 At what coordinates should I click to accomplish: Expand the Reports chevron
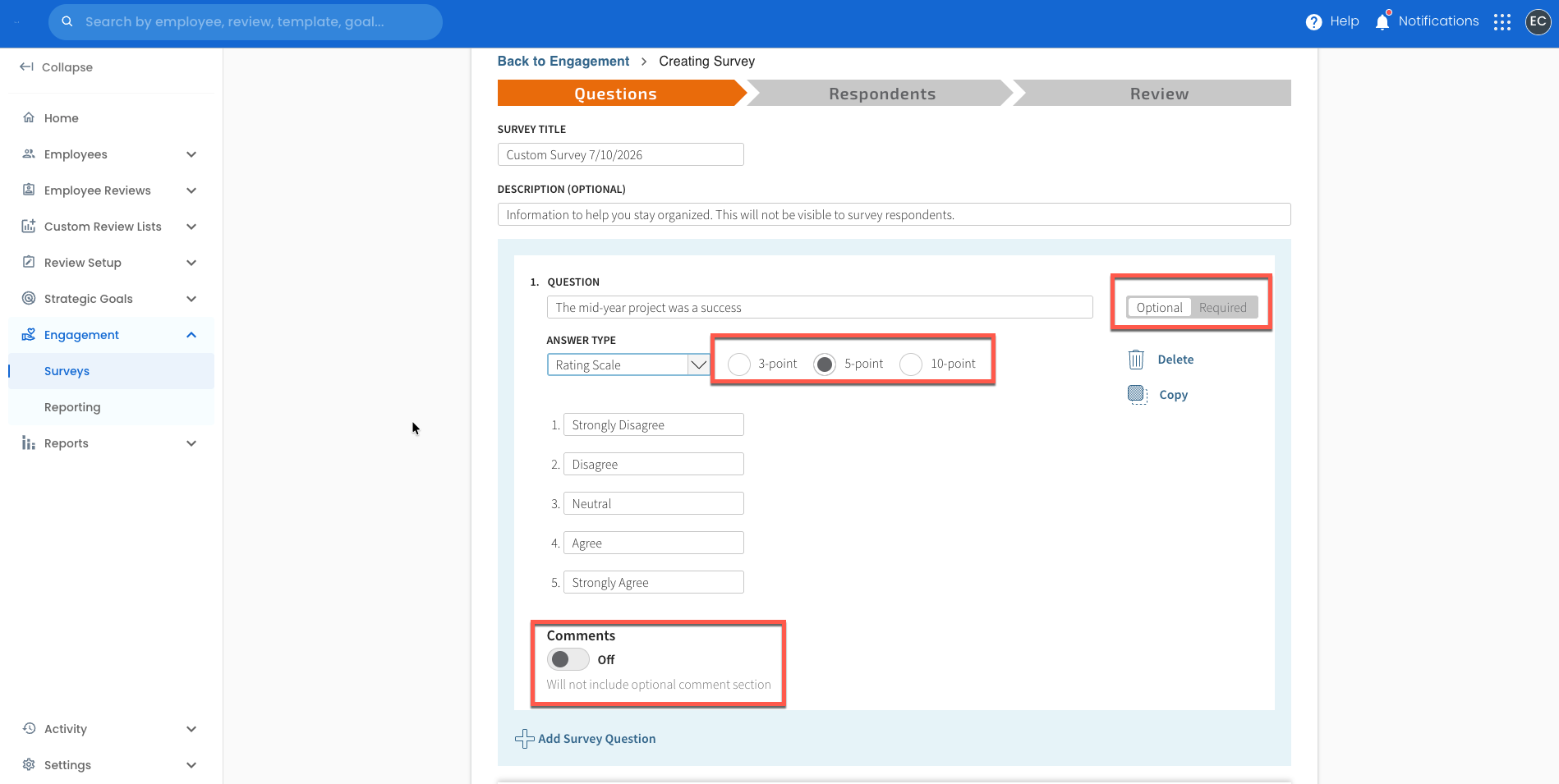click(x=191, y=443)
